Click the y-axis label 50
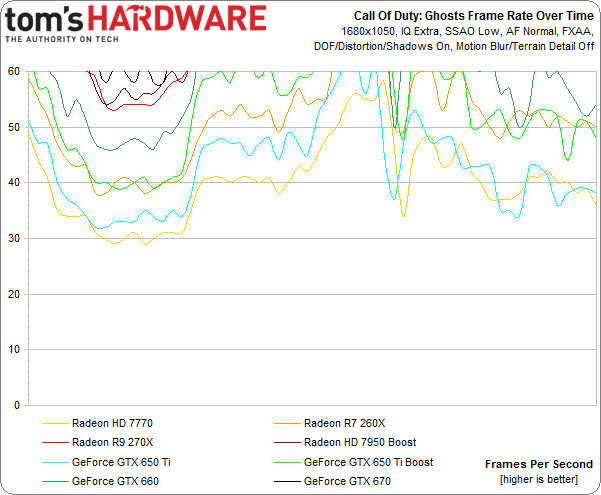This screenshot has height=495, width=601. (14, 127)
